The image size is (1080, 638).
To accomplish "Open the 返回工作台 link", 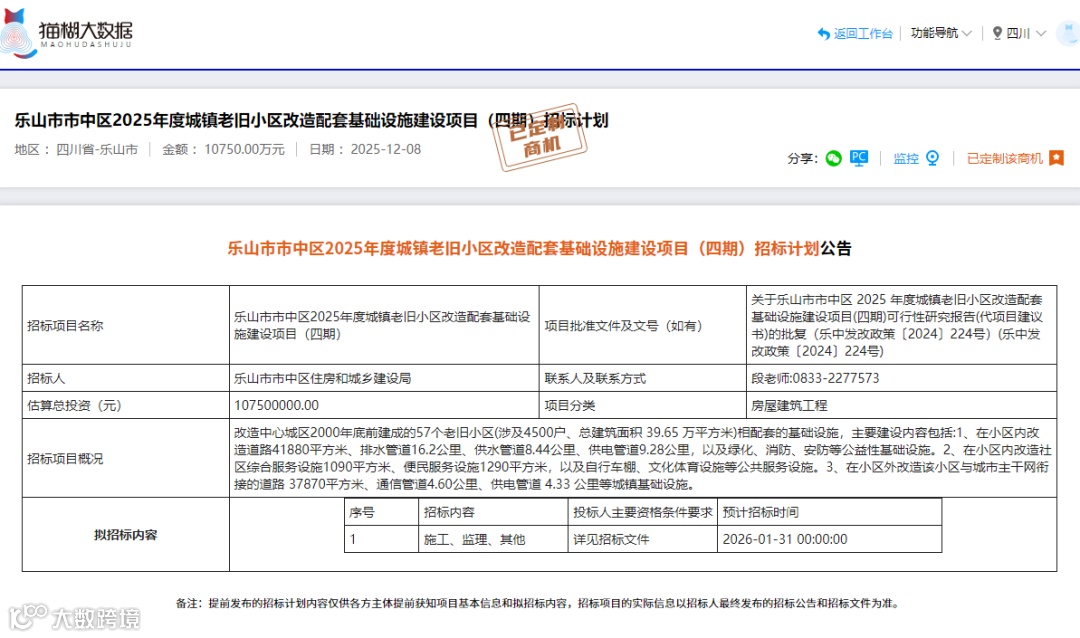I will [x=862, y=33].
